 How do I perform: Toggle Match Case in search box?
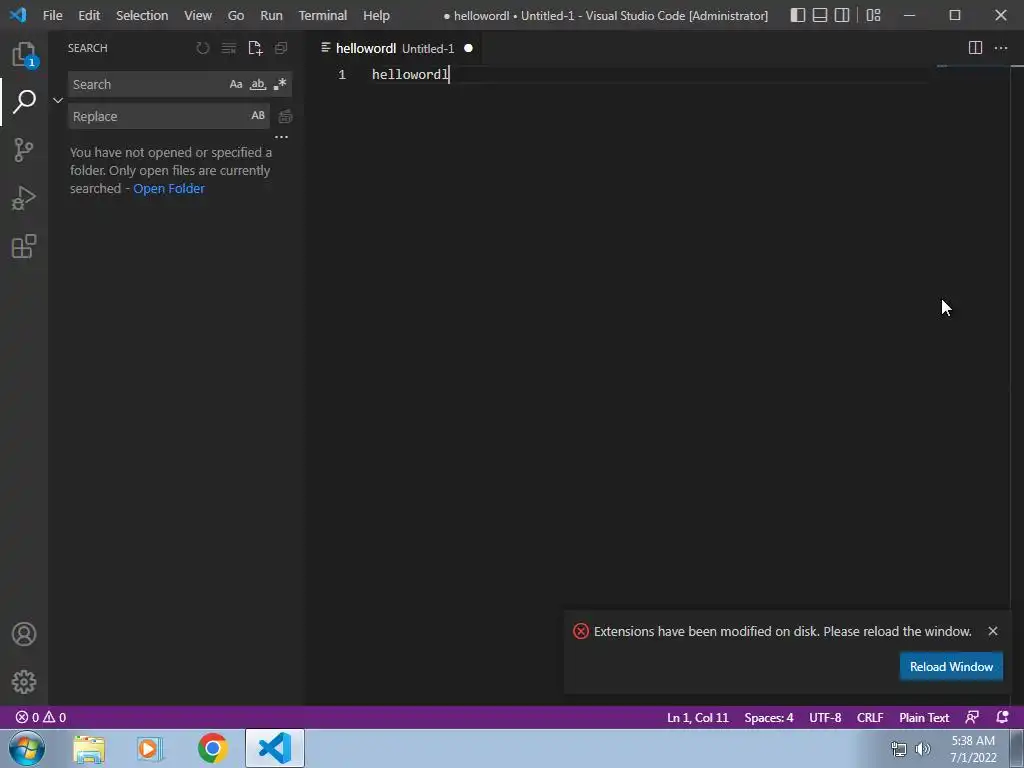pos(236,84)
